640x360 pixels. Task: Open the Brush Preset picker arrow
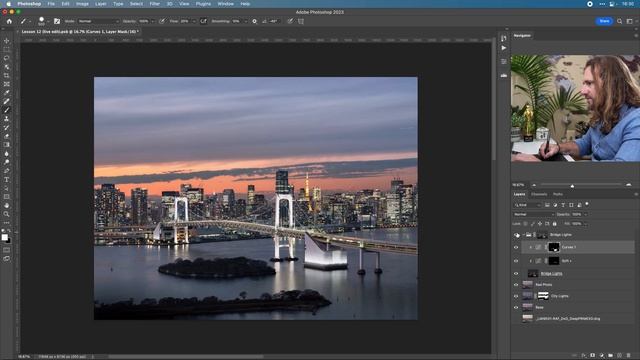(48, 21)
